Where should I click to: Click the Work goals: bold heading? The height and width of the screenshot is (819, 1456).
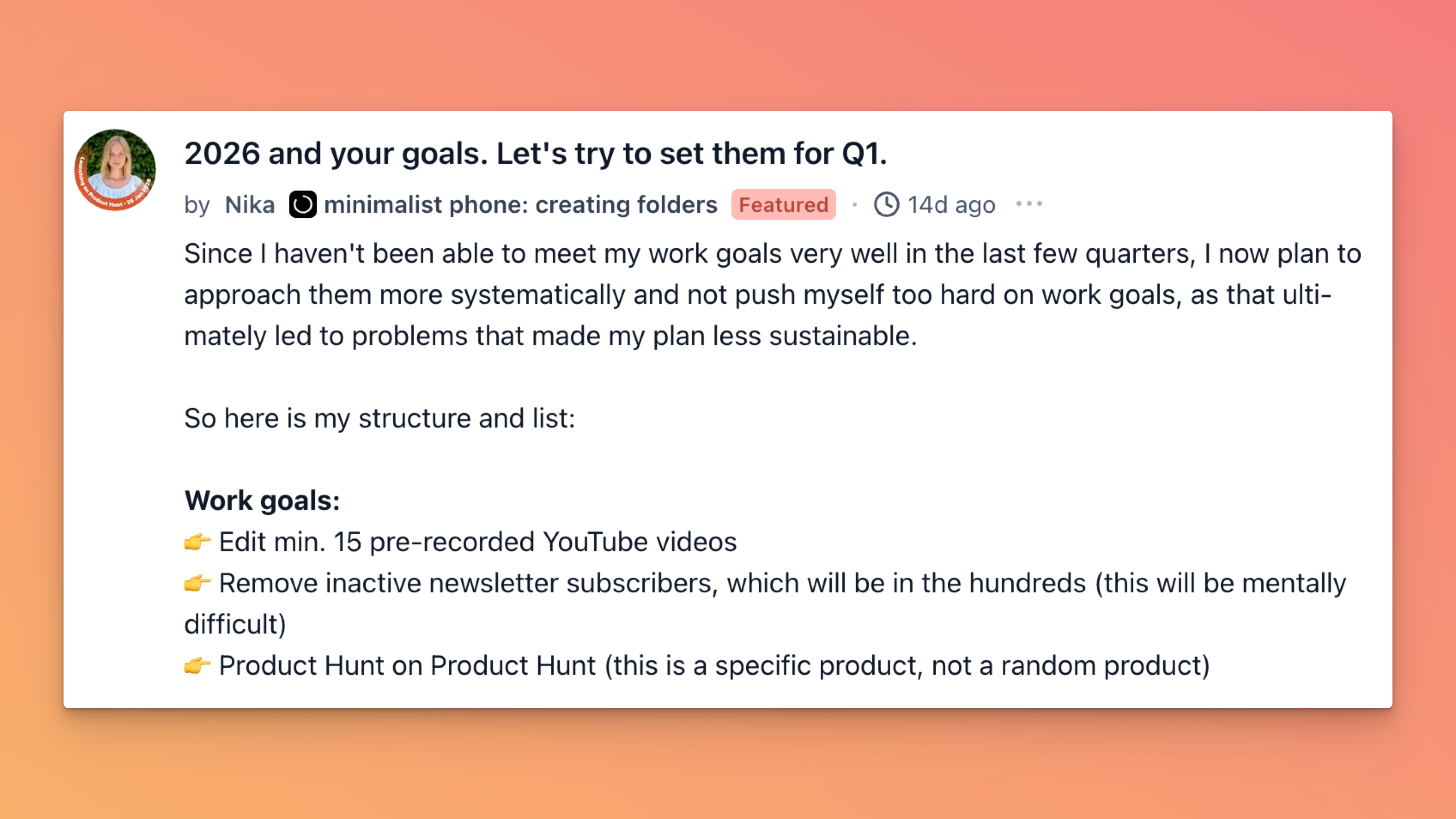(262, 501)
